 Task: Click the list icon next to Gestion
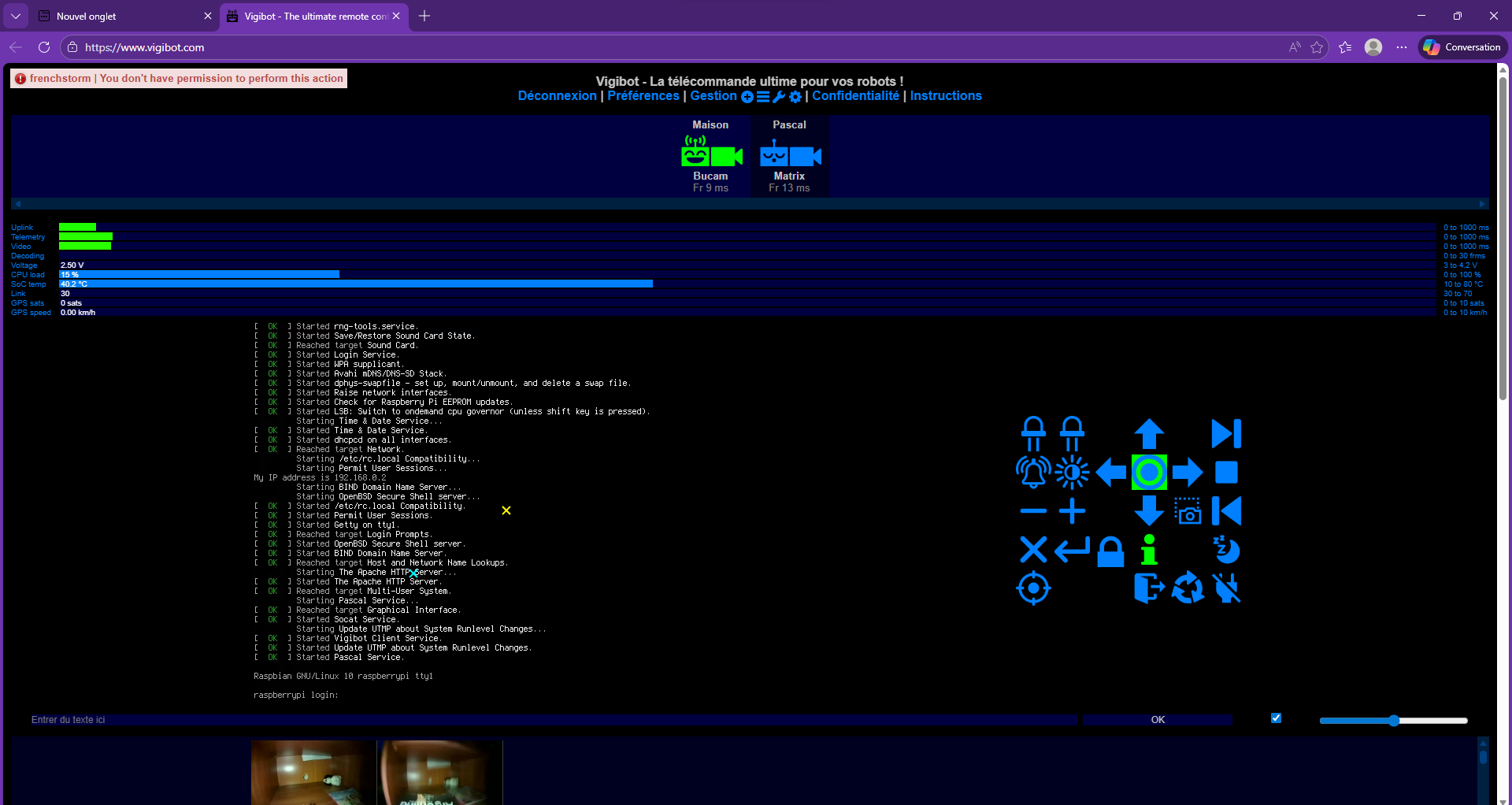(763, 97)
